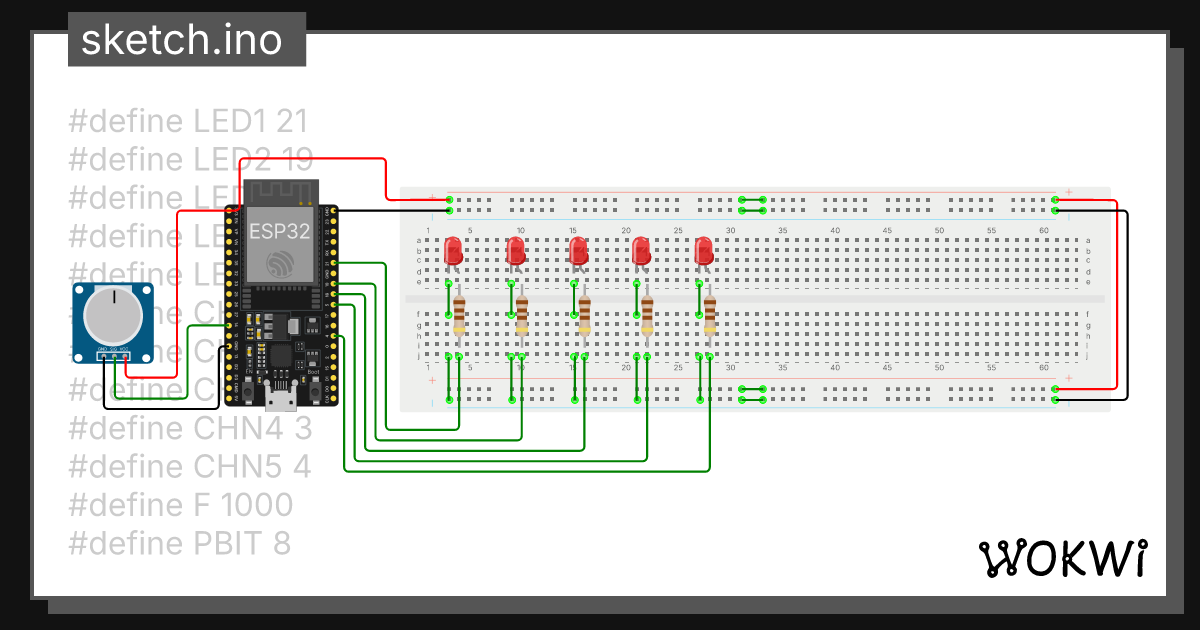The width and height of the screenshot is (1200, 630).
Task: Open the sketch.ino file tab
Action: tap(187, 40)
